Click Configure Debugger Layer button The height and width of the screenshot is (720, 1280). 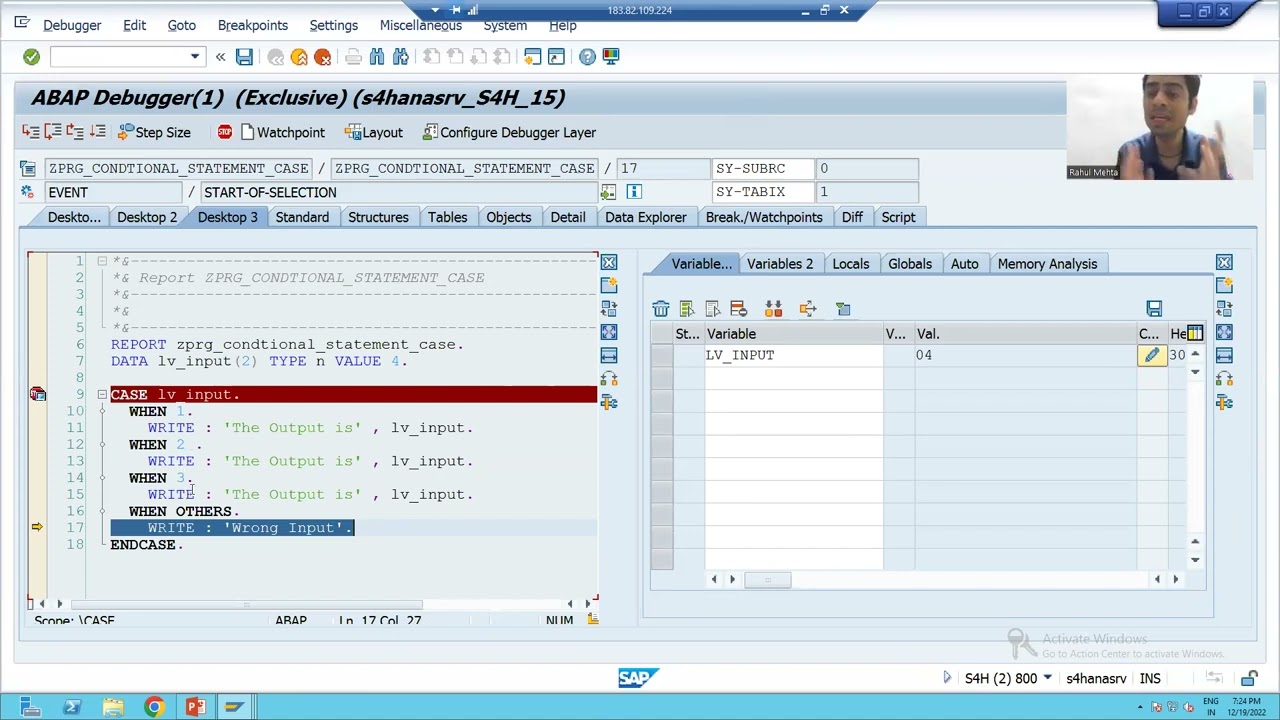coord(509,132)
